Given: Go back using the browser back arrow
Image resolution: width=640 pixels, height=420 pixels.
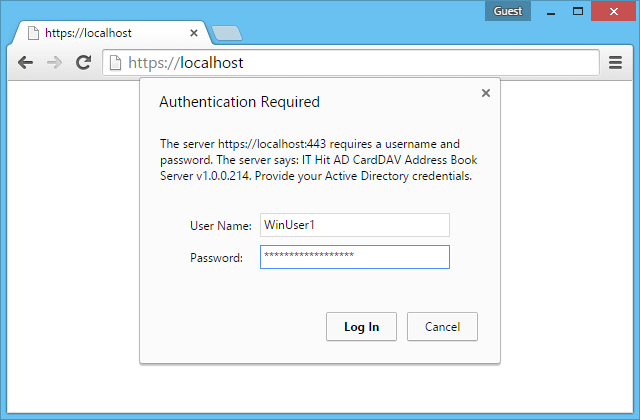Looking at the screenshot, I should click(x=25, y=63).
